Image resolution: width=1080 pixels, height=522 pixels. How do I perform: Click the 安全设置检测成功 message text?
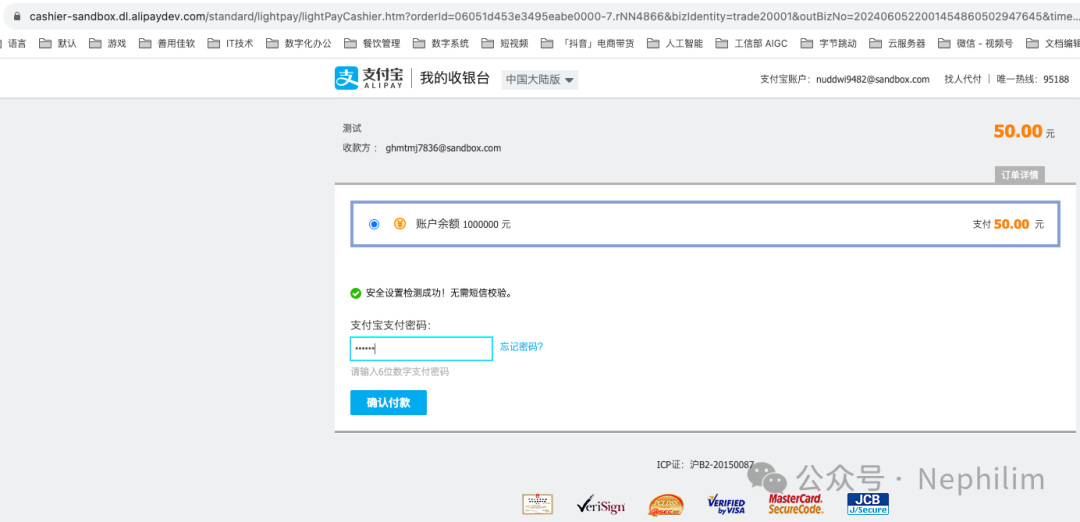point(438,293)
